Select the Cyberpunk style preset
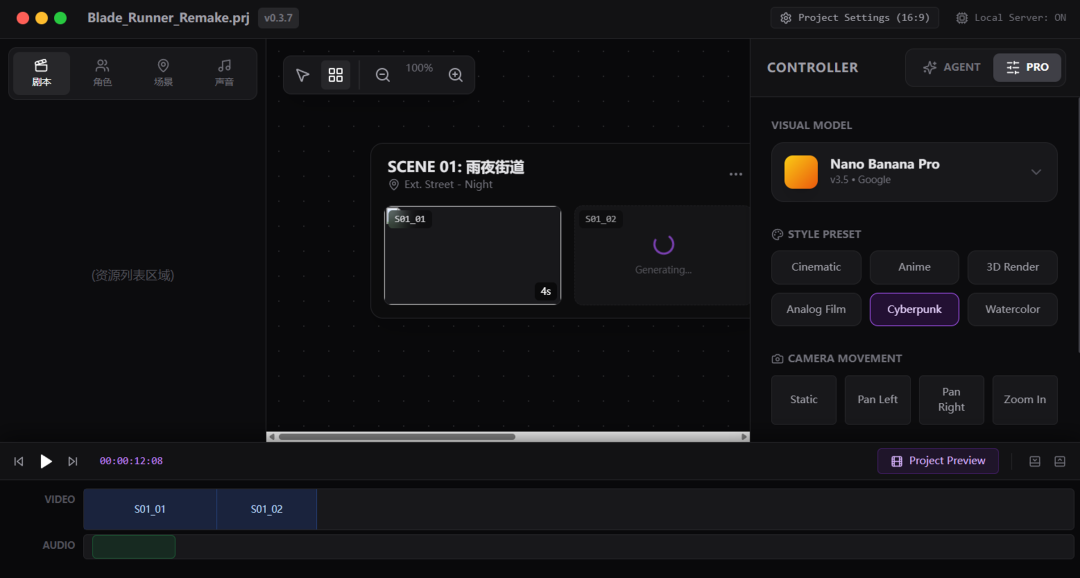Viewport: 1080px width, 578px height. coord(914,309)
